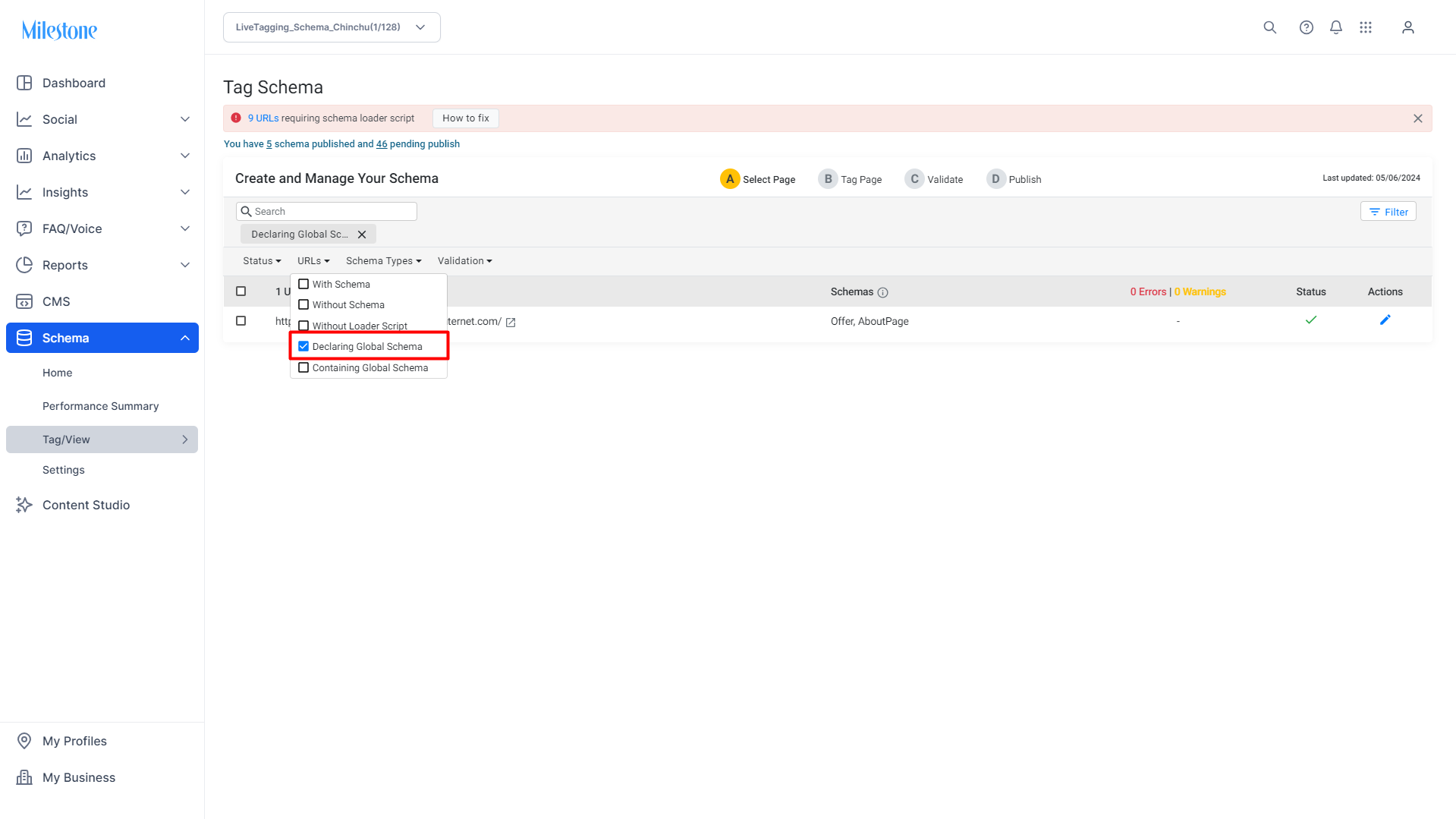Screen dimensions: 1456x819
Task: Expand the Insights menu chevron
Action: click(185, 192)
